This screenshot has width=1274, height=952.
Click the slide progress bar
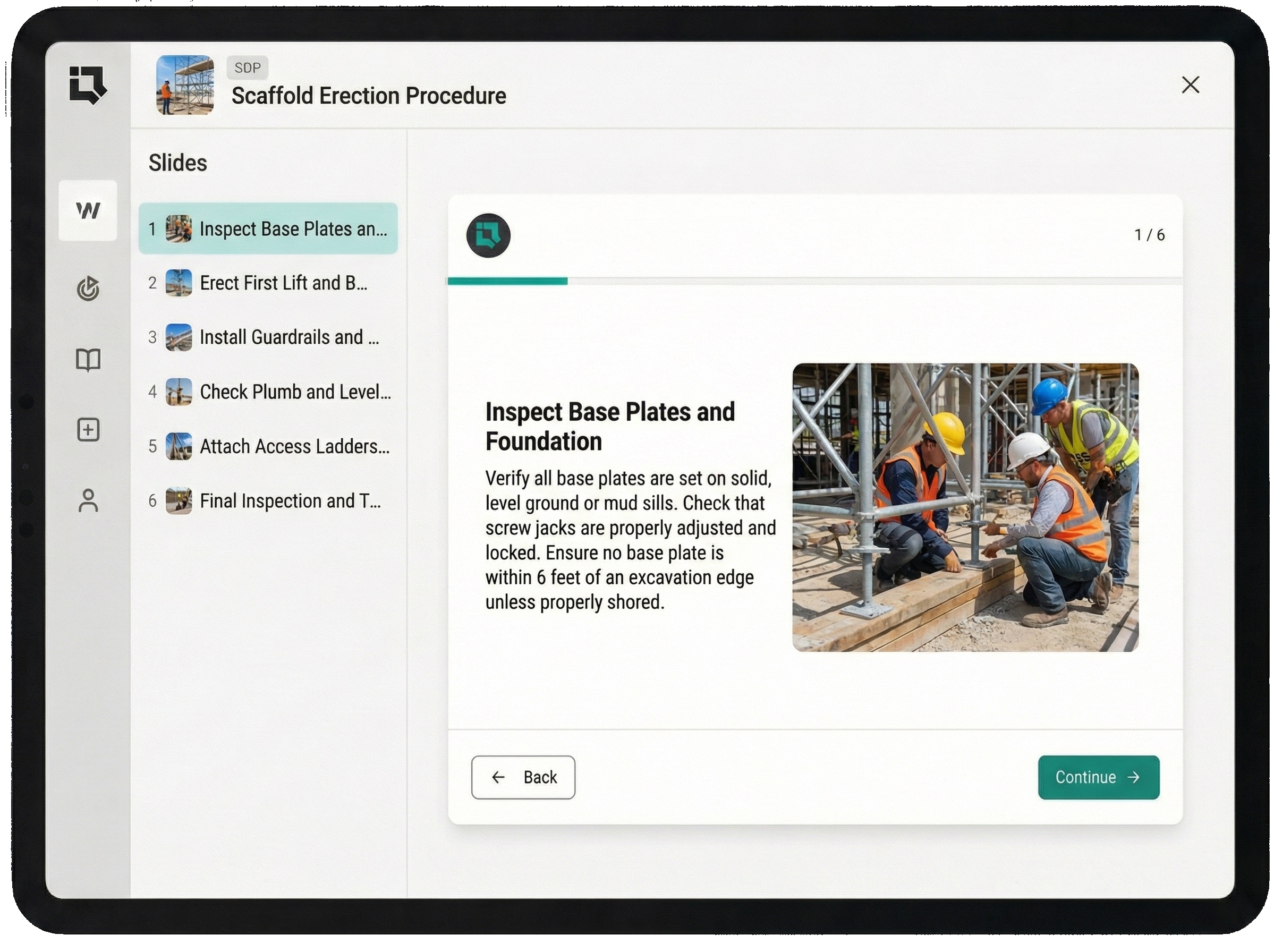pyautogui.click(x=814, y=281)
